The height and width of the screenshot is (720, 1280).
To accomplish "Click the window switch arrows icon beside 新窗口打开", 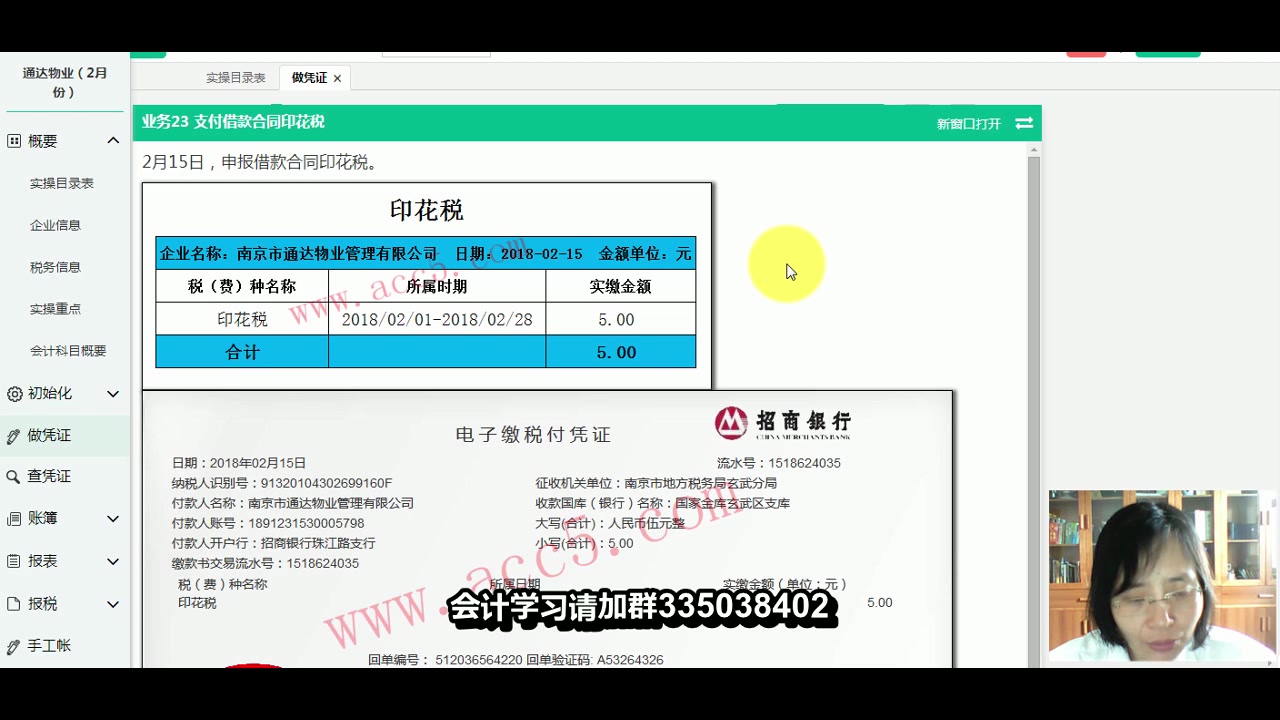I will click(1023, 123).
